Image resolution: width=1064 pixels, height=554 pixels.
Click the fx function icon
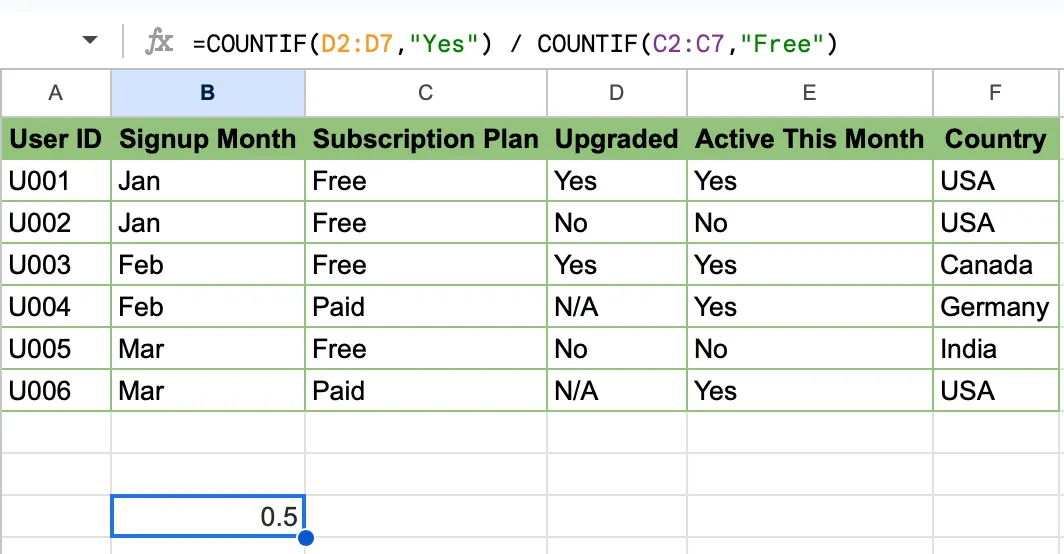(159, 42)
